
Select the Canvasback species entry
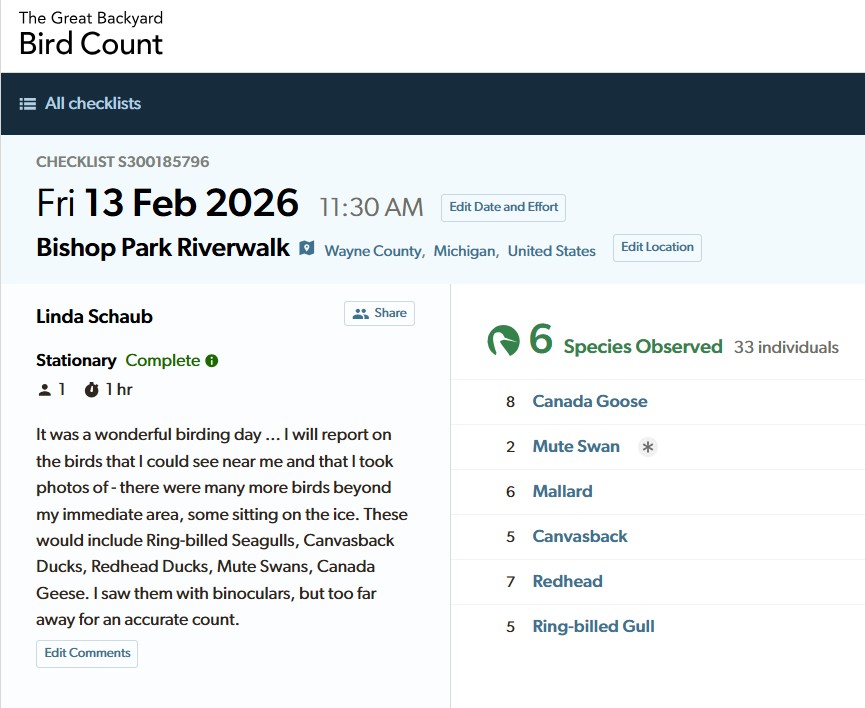click(579, 536)
